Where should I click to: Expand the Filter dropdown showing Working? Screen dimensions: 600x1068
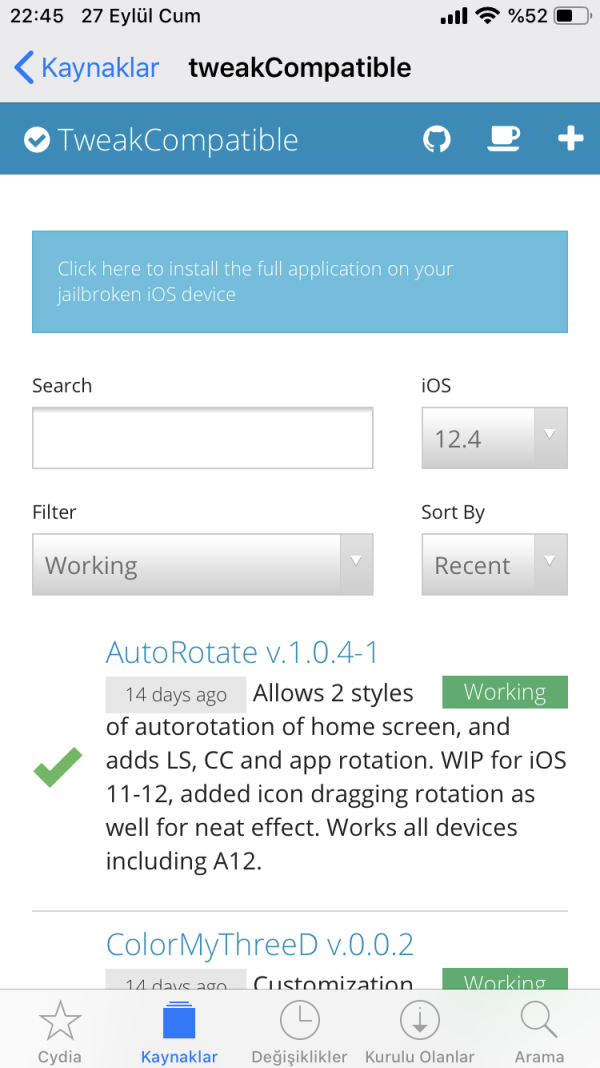(202, 565)
